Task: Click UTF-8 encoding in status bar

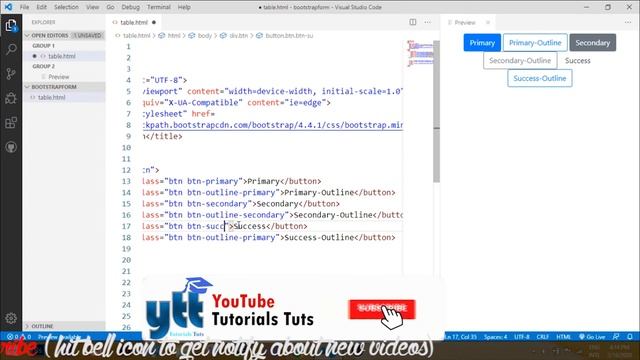Action: pyautogui.click(x=522, y=337)
